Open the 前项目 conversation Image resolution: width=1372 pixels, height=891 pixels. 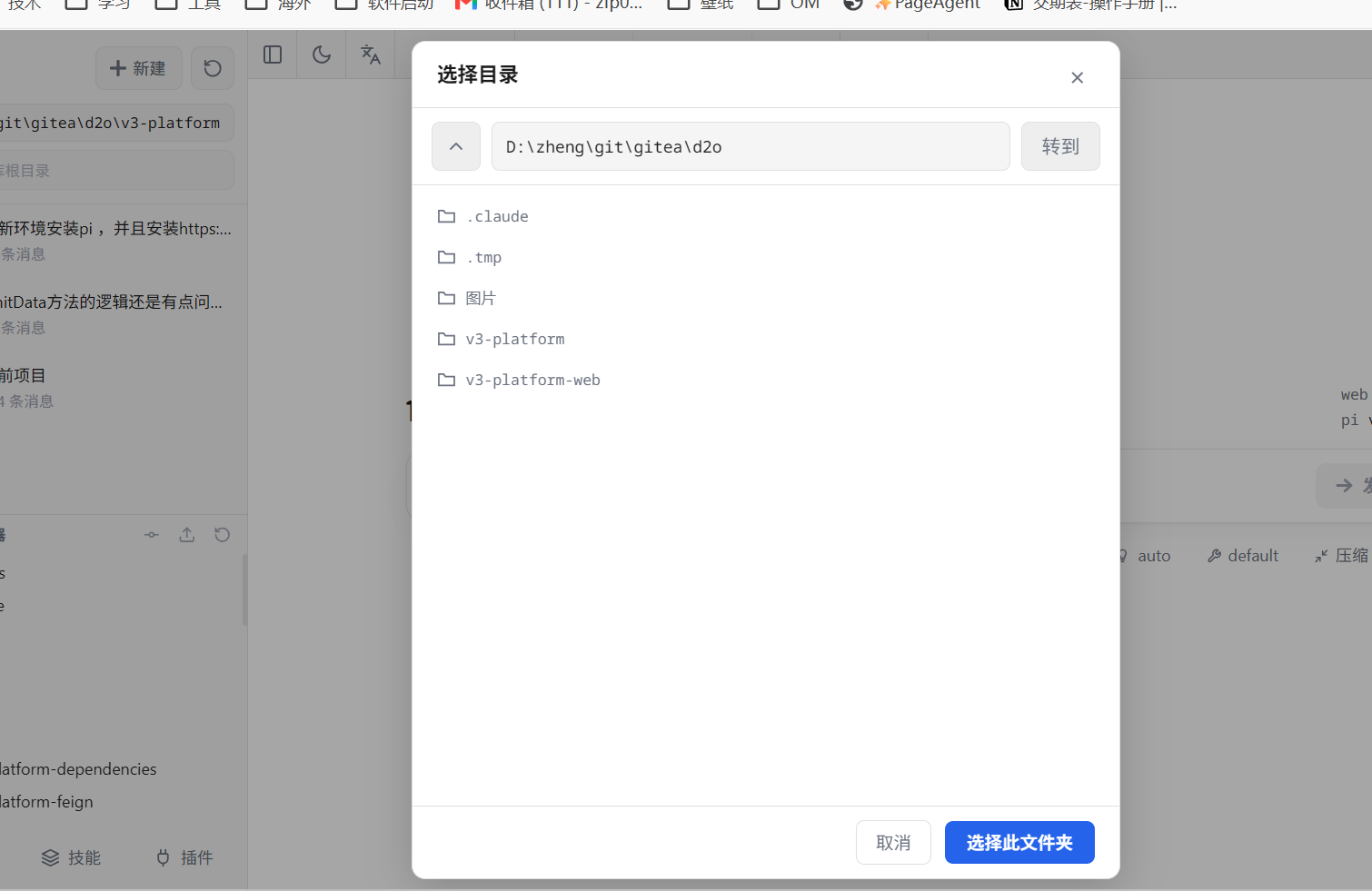click(x=118, y=387)
